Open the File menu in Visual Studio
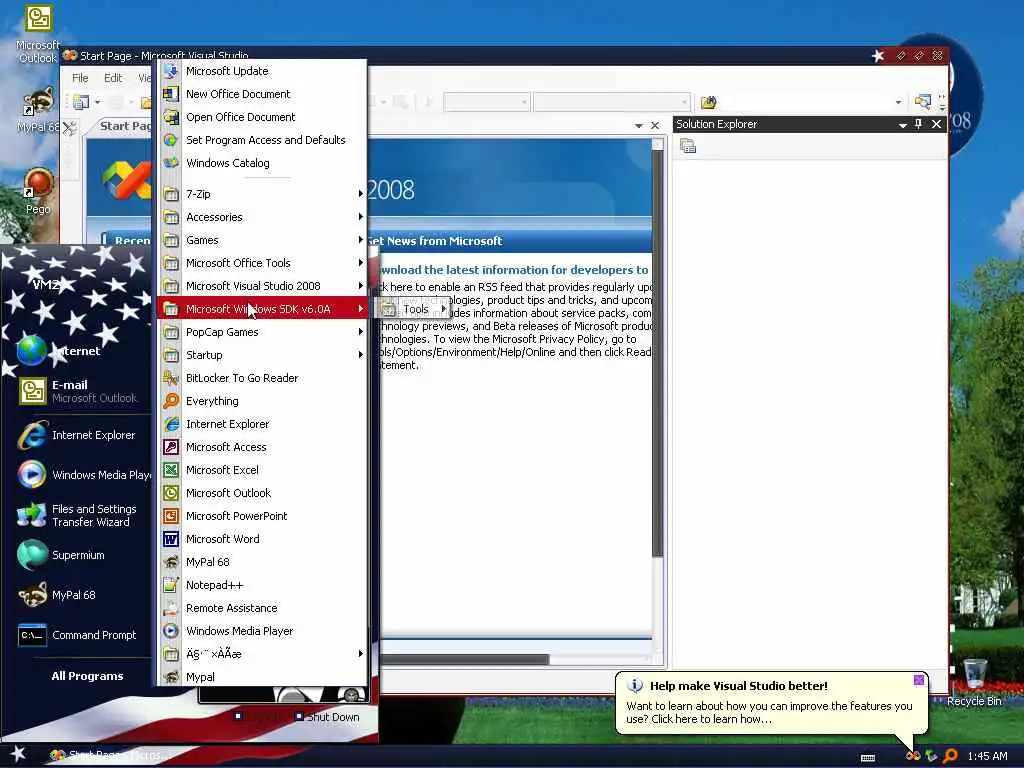The height and width of the screenshot is (768, 1024). [80, 78]
